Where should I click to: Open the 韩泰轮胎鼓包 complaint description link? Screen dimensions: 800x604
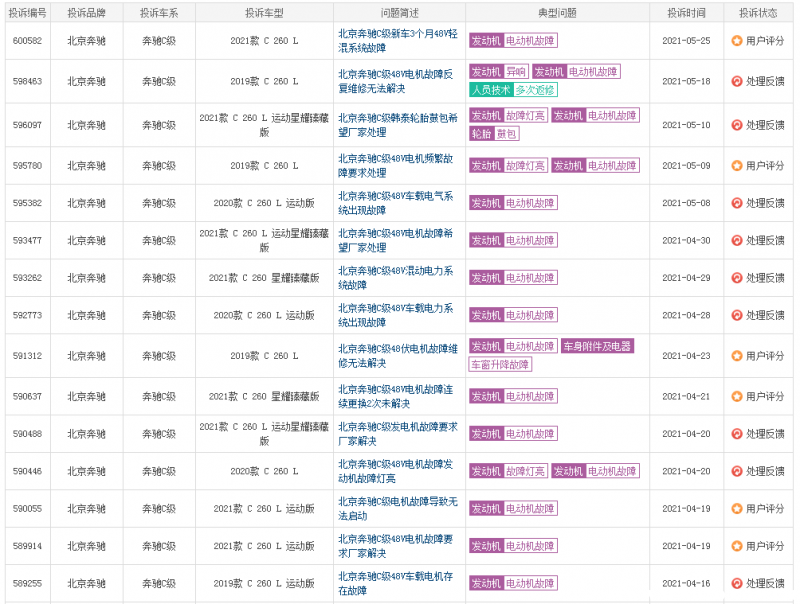coord(397,125)
